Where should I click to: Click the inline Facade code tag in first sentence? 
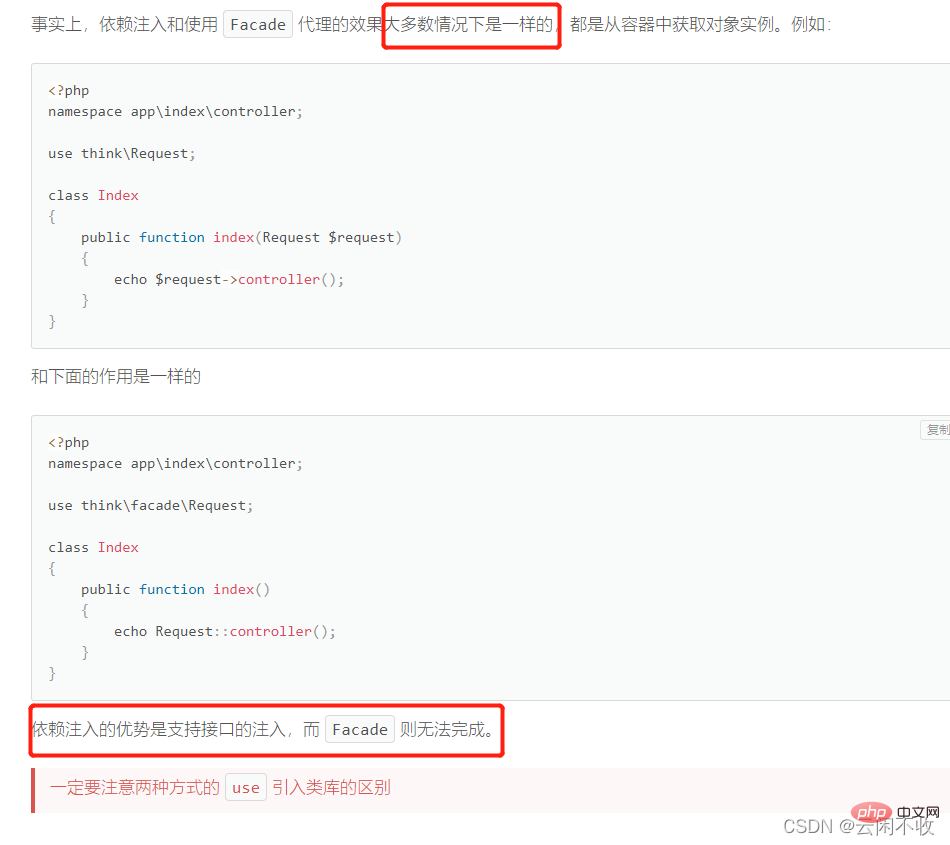point(258,24)
